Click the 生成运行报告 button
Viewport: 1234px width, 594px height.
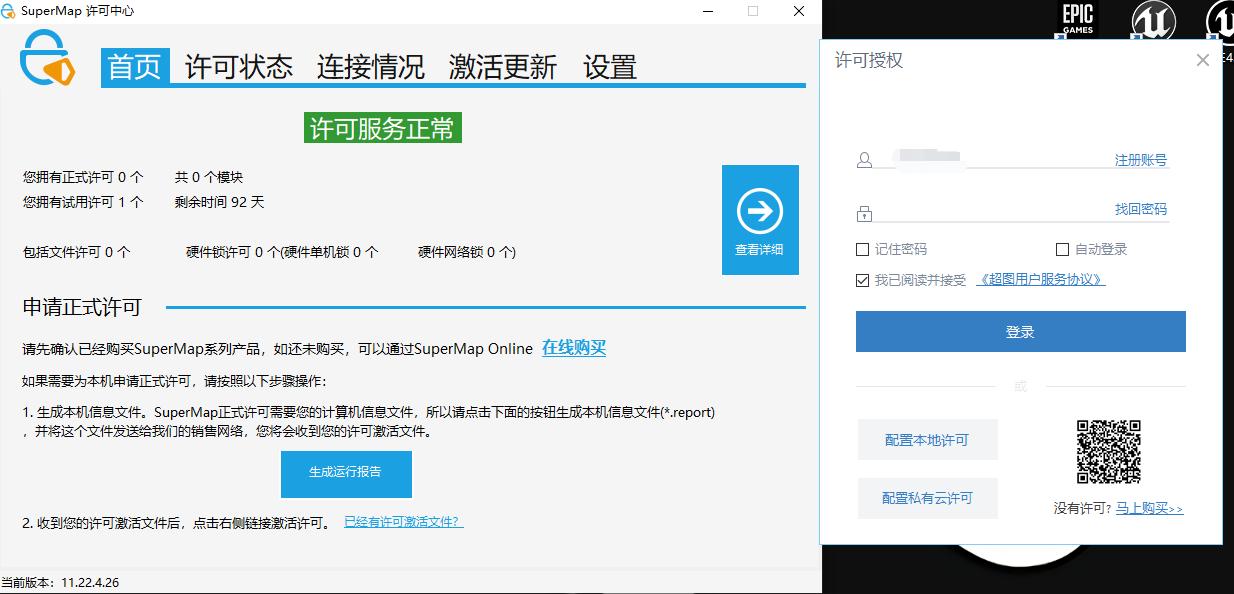point(346,473)
